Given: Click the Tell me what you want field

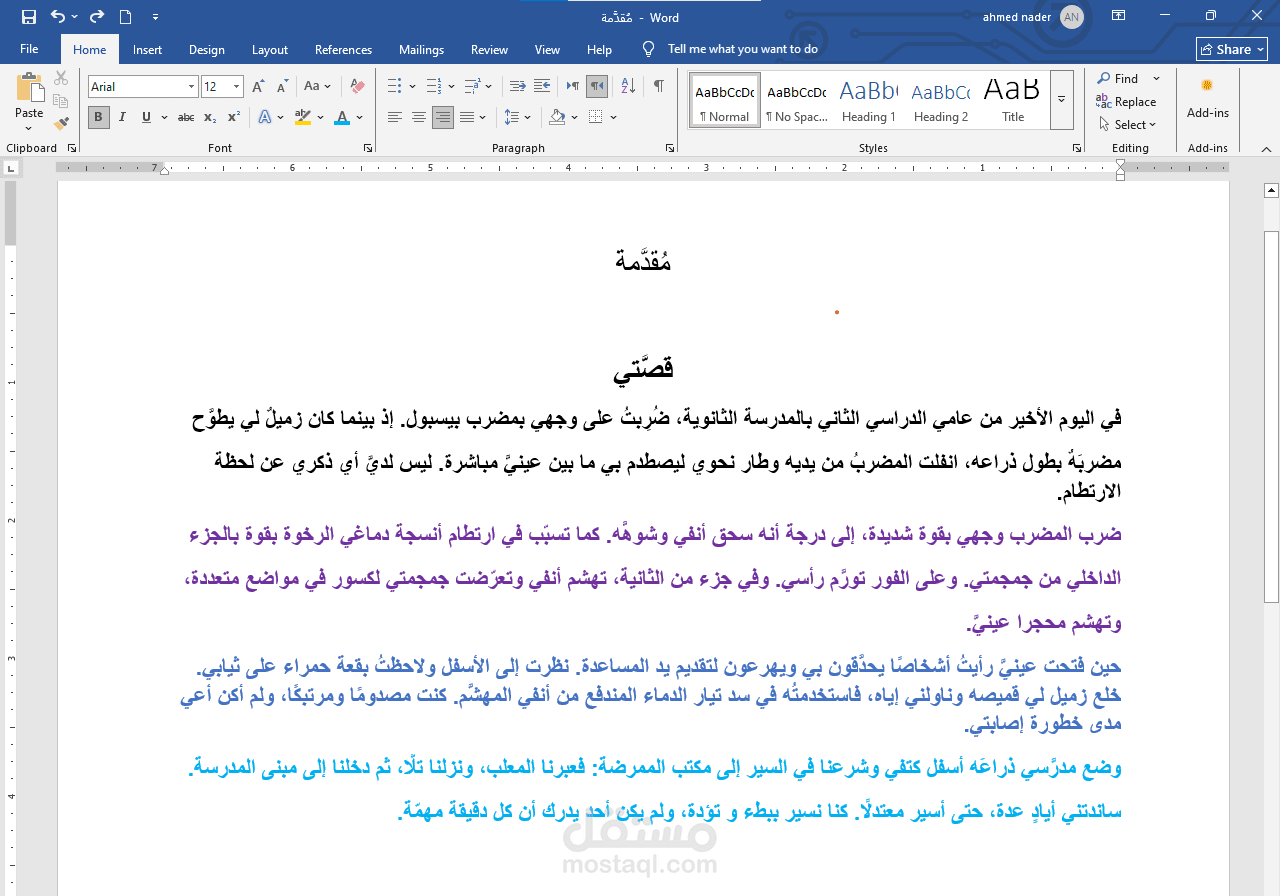Looking at the screenshot, I should pos(743,49).
